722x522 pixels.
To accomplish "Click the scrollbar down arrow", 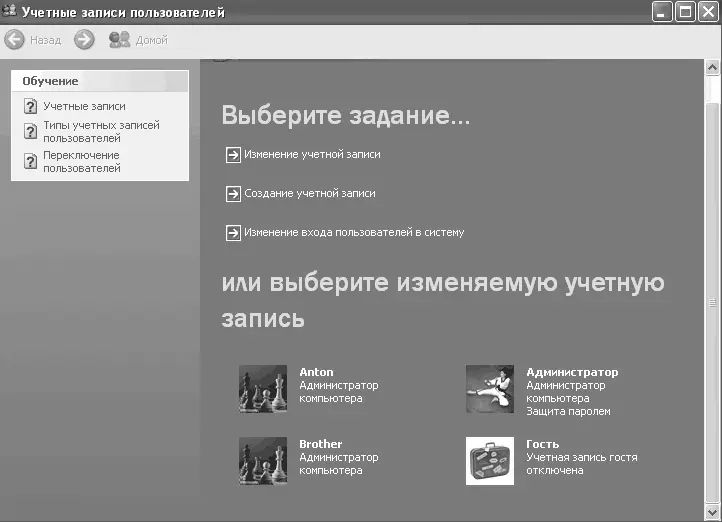I will 712,512.
